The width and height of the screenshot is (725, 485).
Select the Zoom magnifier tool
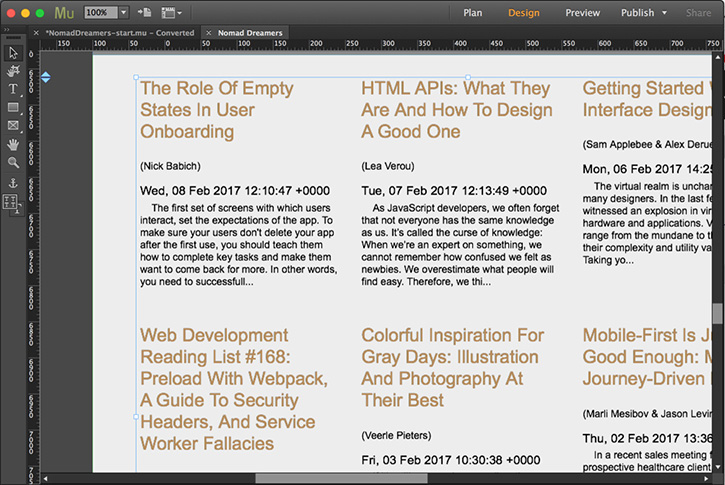click(x=13, y=162)
